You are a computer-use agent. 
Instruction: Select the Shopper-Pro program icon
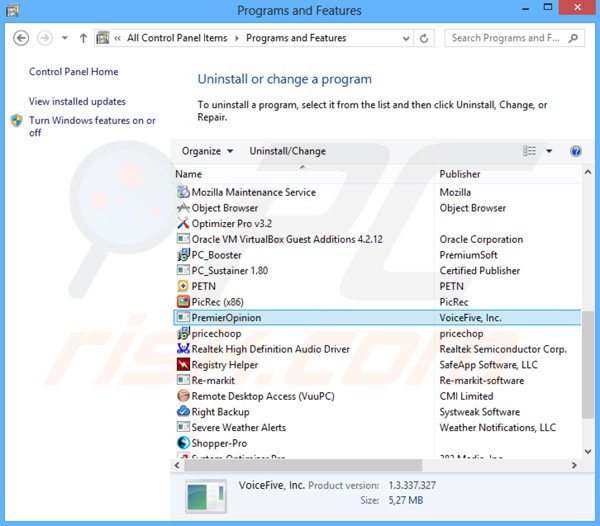click(x=183, y=443)
